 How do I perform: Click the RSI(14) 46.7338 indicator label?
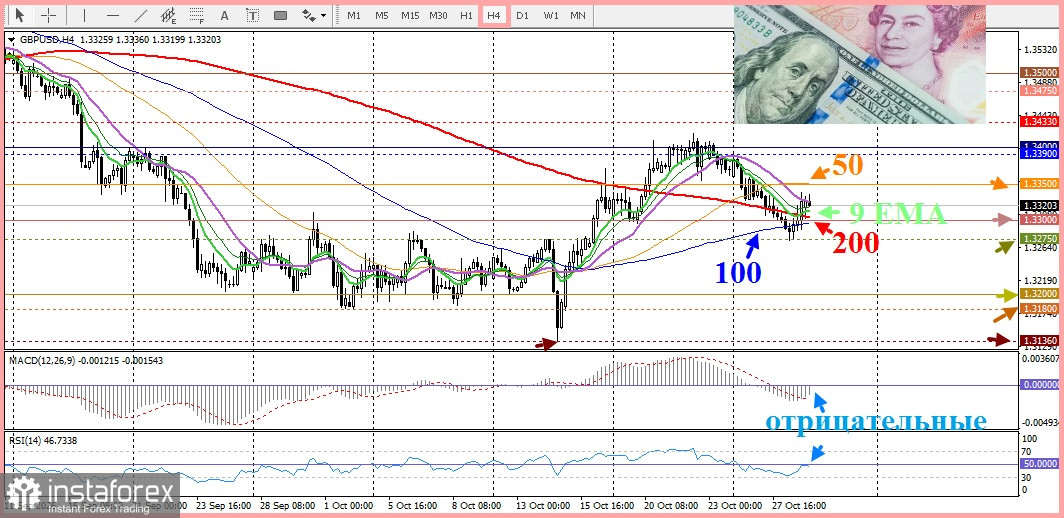pos(43,441)
